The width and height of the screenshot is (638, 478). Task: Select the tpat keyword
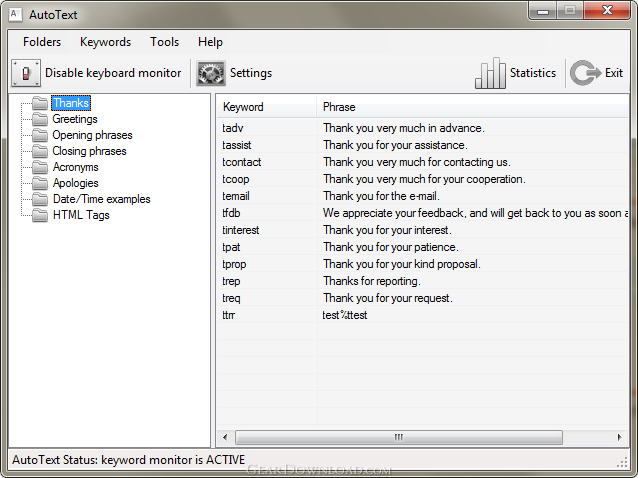[231, 247]
